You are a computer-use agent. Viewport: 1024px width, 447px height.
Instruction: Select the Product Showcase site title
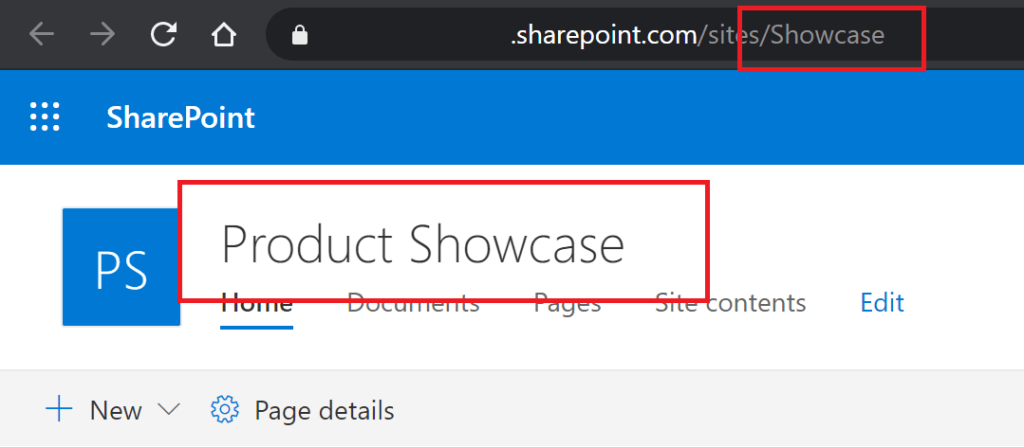(x=422, y=244)
